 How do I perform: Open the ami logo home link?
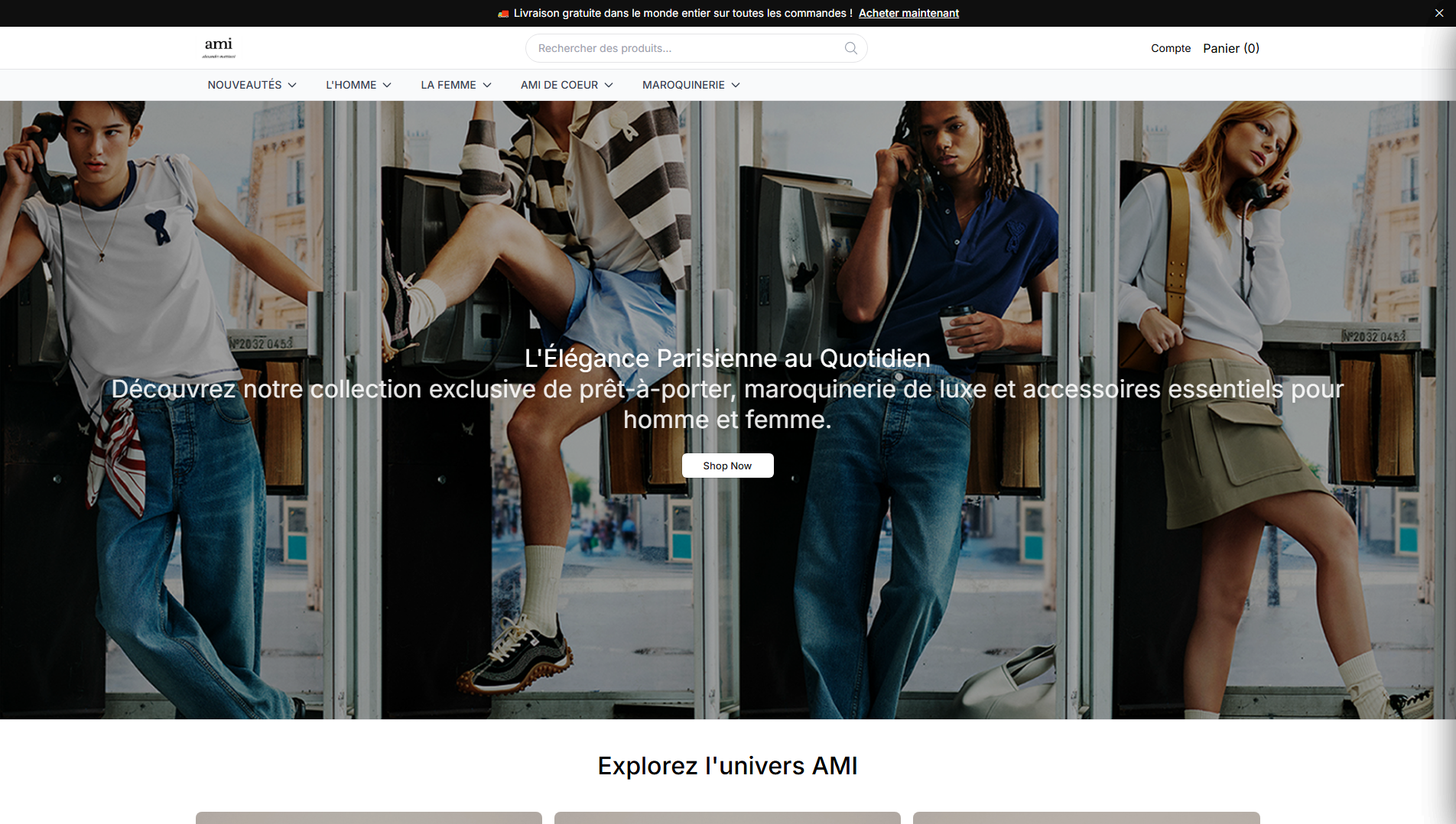click(219, 47)
